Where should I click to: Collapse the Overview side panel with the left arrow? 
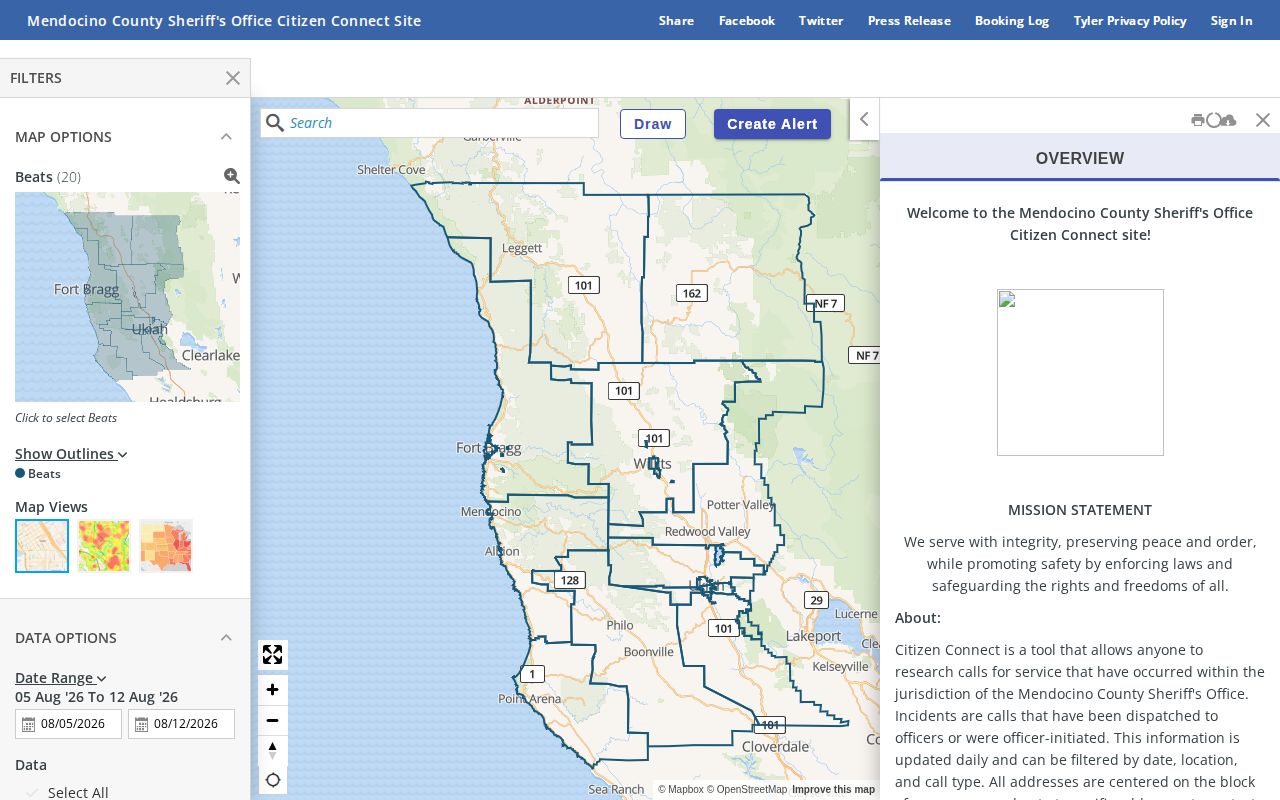(864, 119)
